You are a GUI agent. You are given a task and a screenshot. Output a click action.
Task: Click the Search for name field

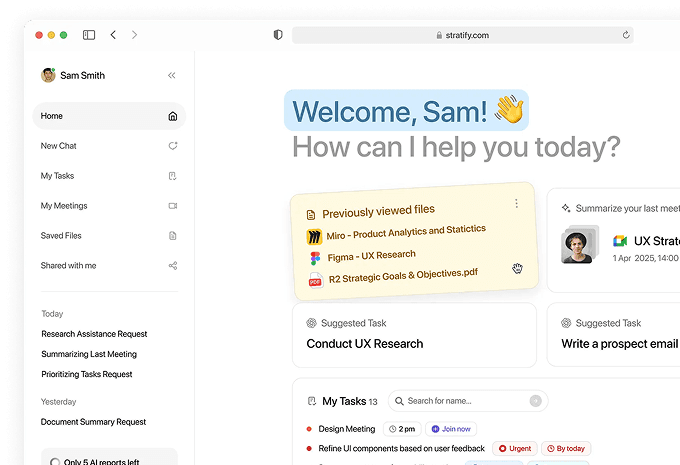468,401
